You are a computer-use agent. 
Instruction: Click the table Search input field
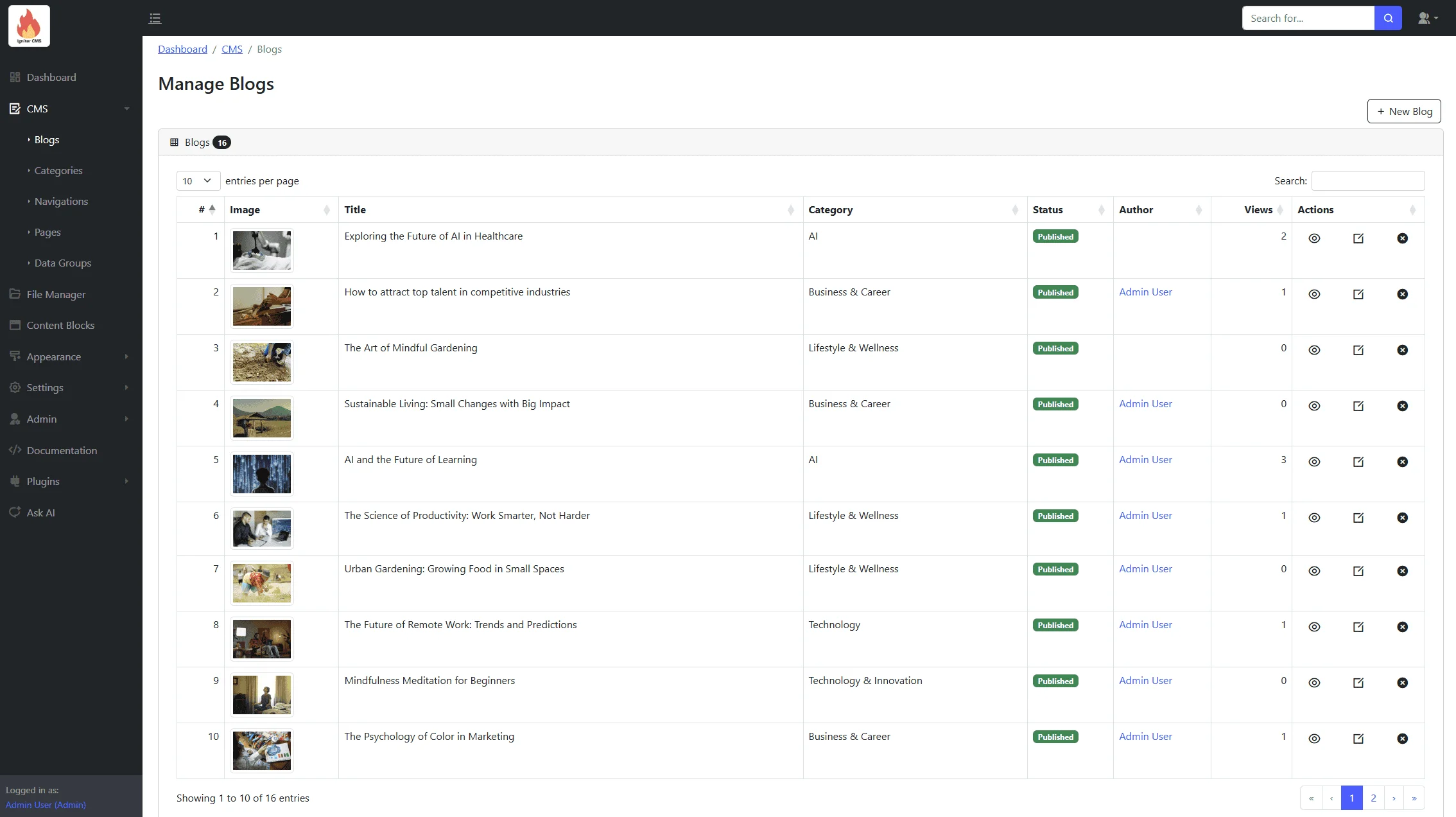click(1367, 180)
